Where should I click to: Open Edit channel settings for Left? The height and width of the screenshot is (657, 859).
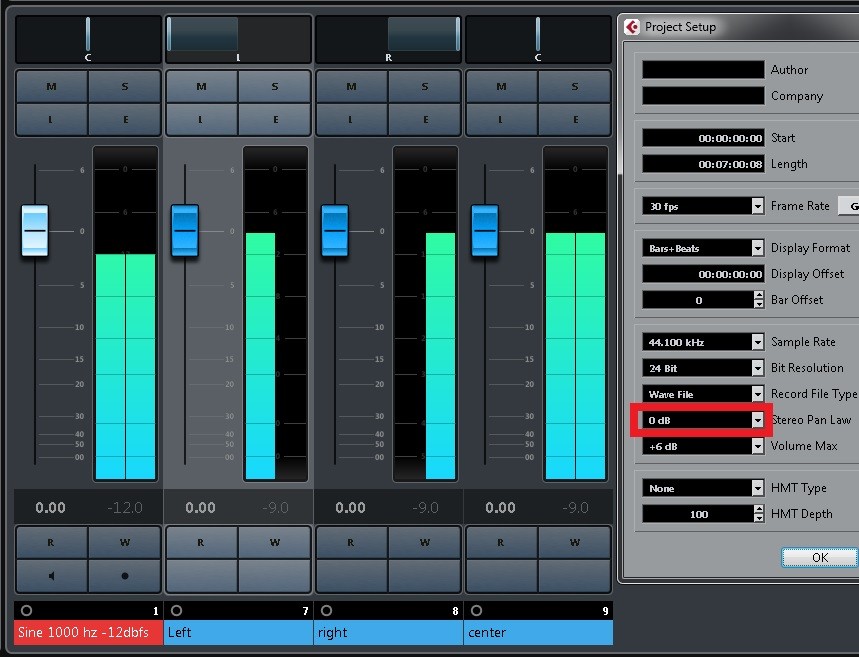click(274, 119)
